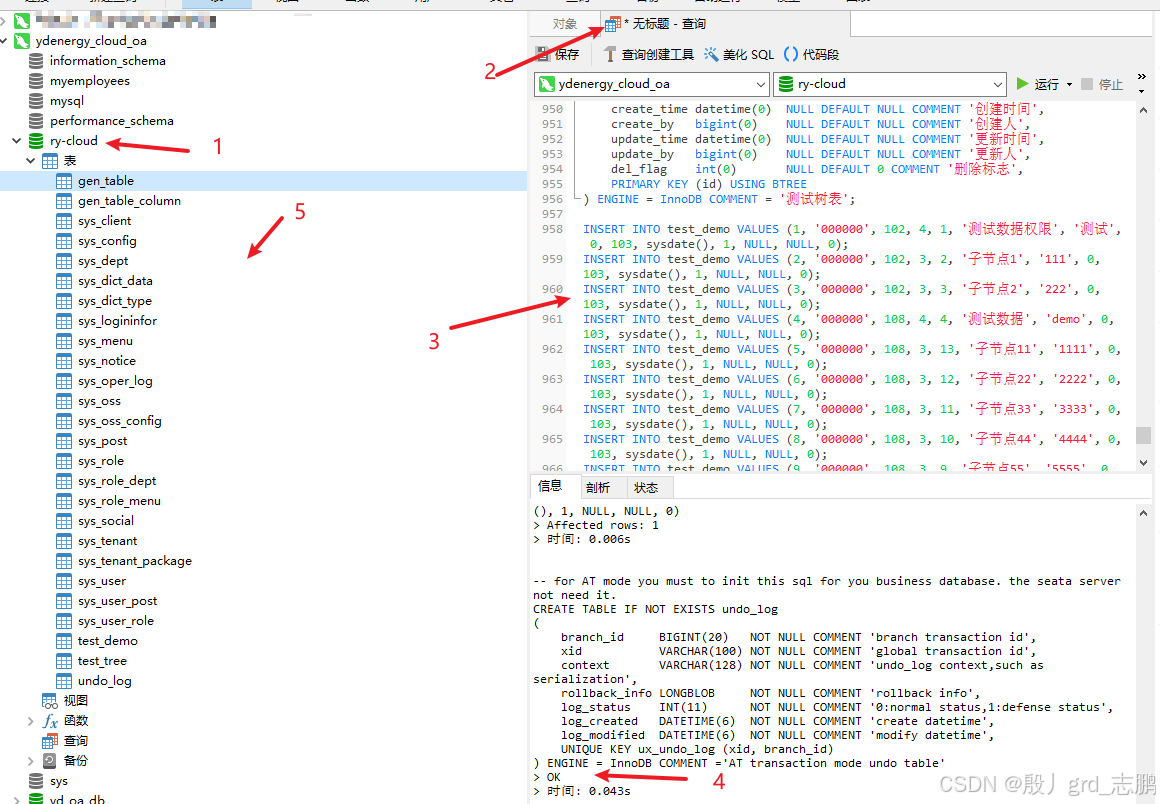Click the performance_schema database icon
Screen dimensions: 1160x804
(36, 121)
